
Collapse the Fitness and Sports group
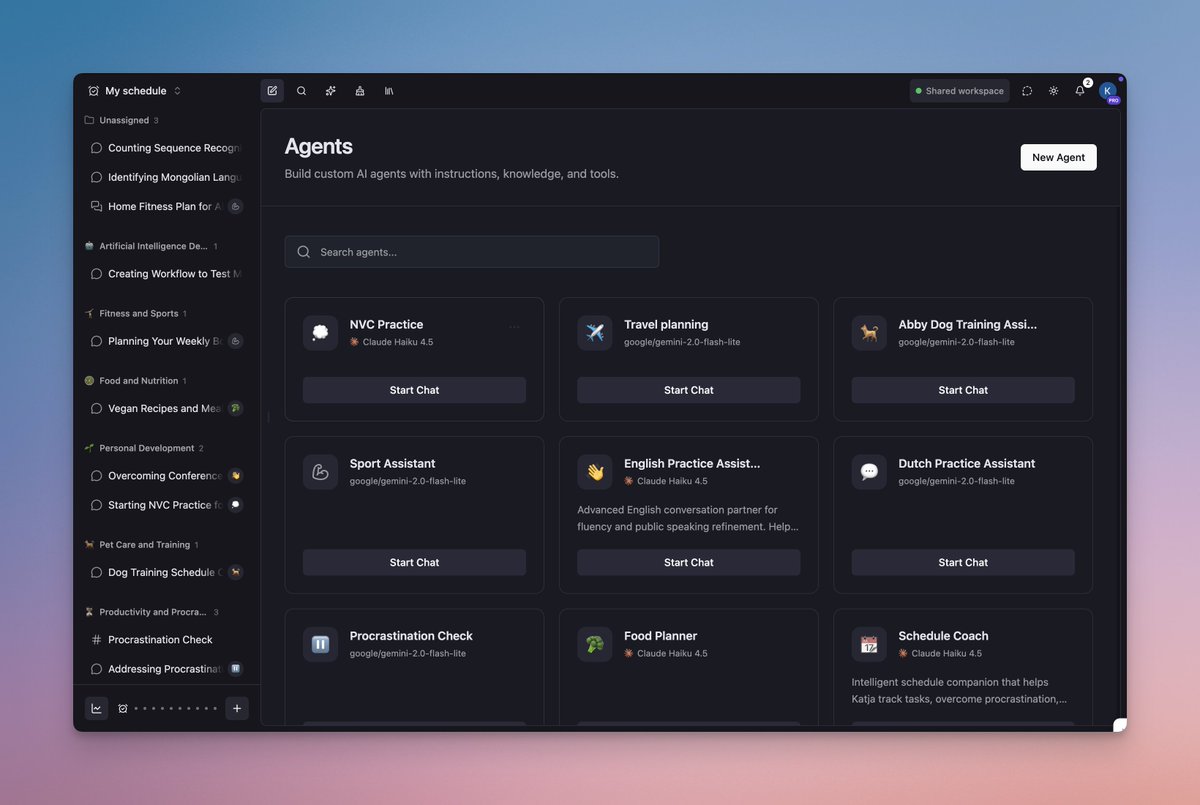[x=136, y=313]
